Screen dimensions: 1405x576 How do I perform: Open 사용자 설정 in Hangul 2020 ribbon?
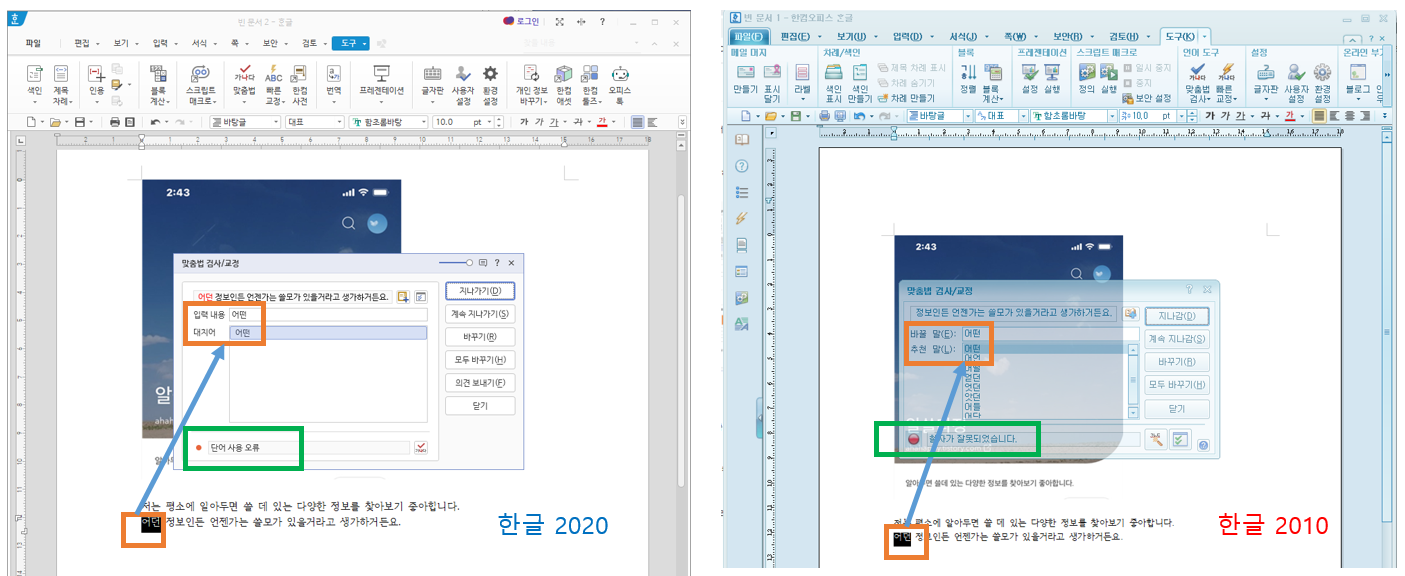tap(463, 87)
